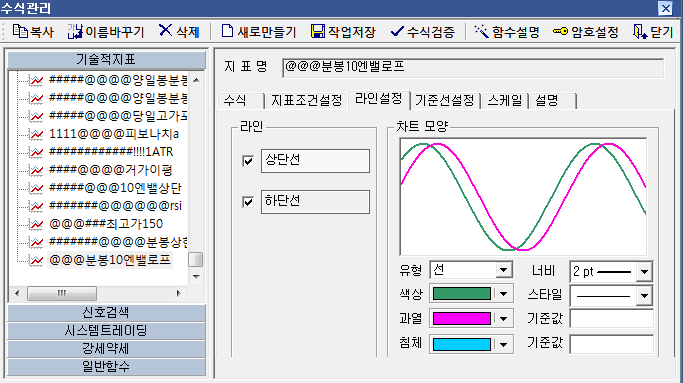Select the @@@분봉10엔밸로프 indicator

(110, 260)
